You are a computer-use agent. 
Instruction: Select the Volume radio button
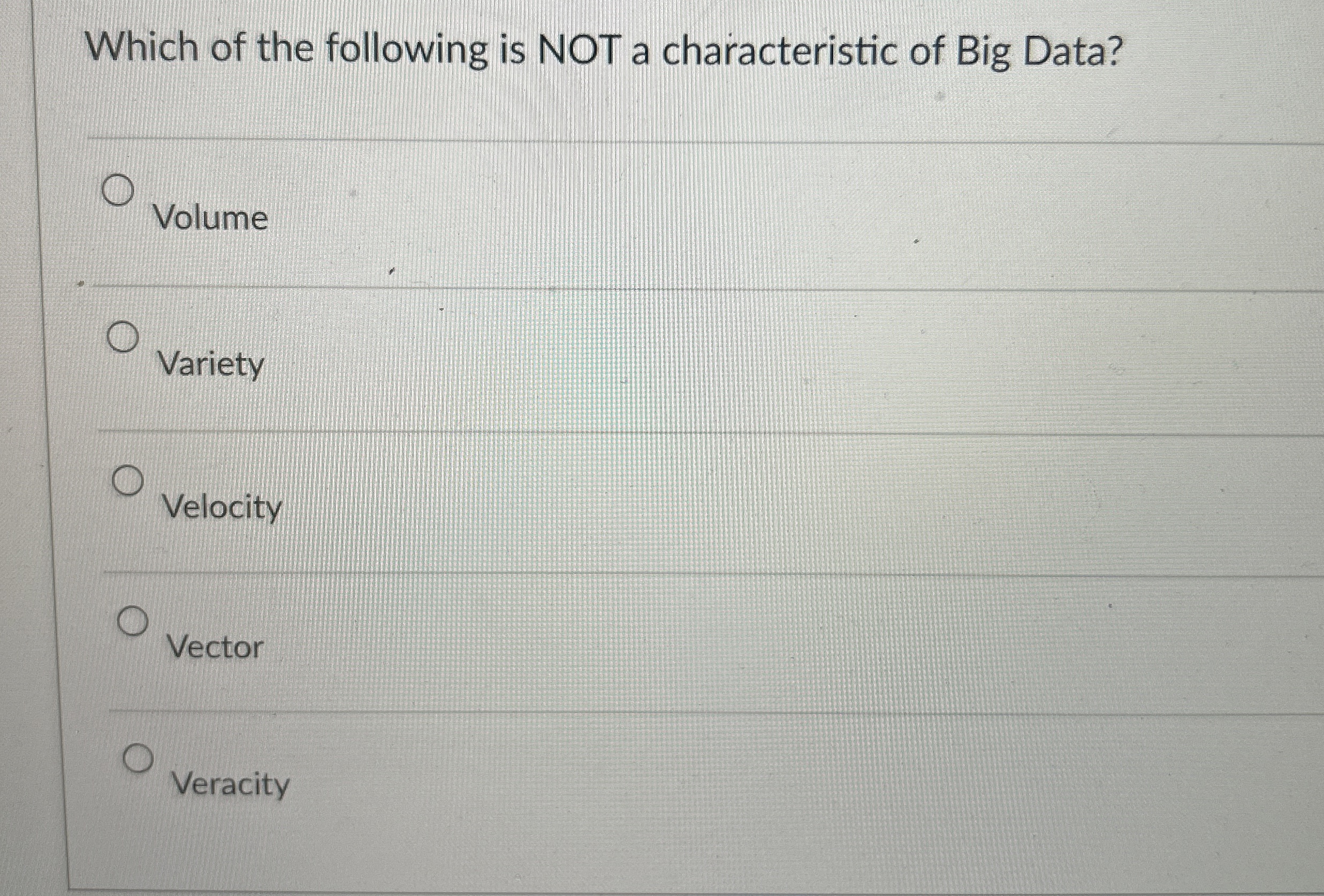118,189
